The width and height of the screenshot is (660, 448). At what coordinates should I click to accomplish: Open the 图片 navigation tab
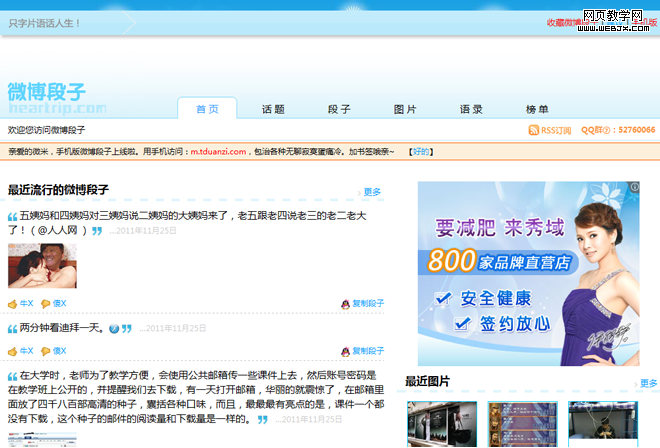(x=405, y=109)
